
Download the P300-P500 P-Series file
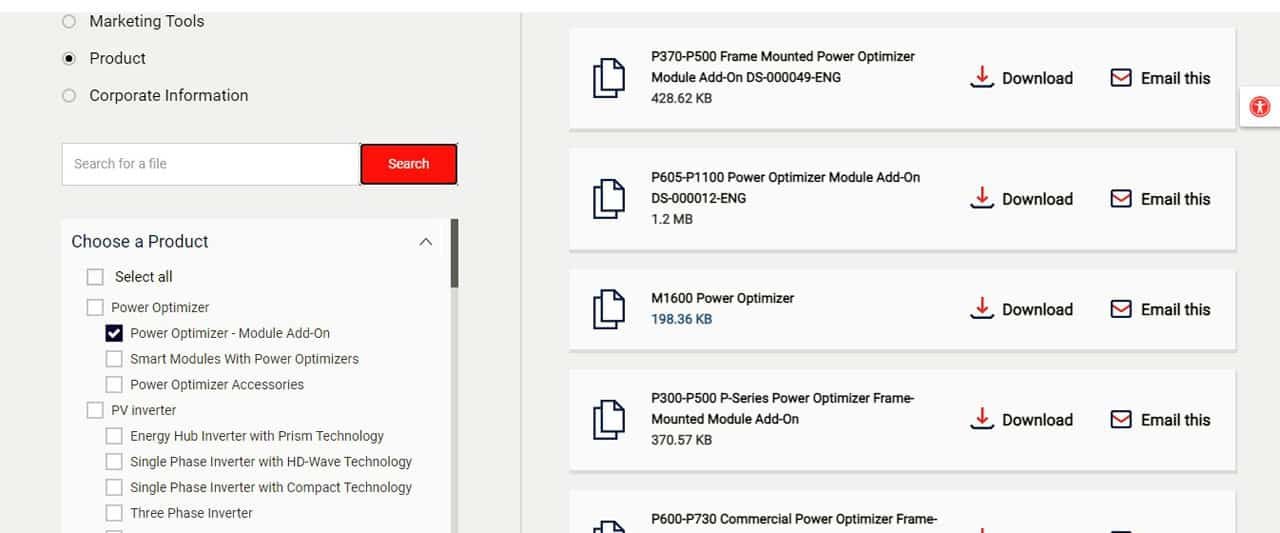[1022, 420]
